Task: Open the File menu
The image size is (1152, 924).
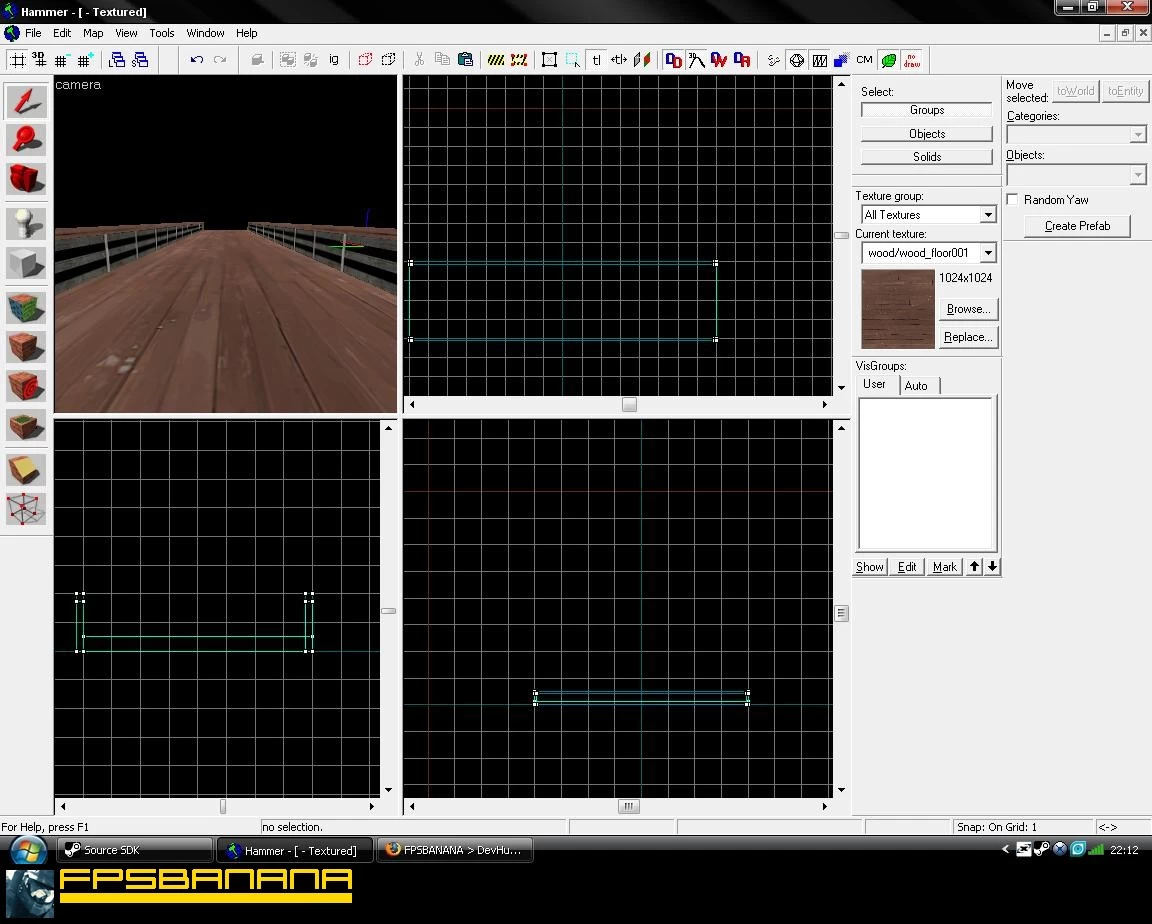Action: 33,33
